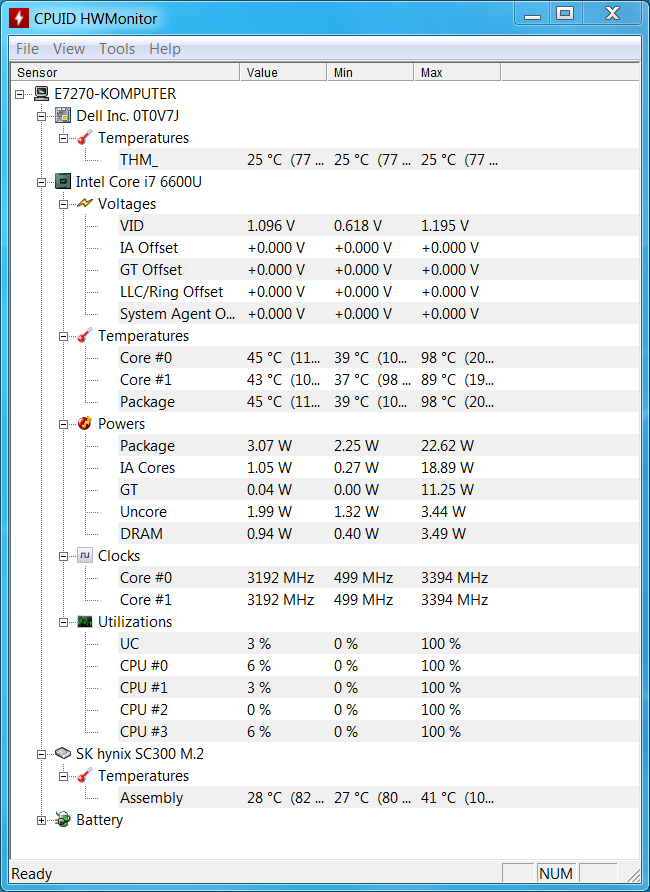Open the View menu
Viewport: 650px width, 892px height.
coord(69,49)
